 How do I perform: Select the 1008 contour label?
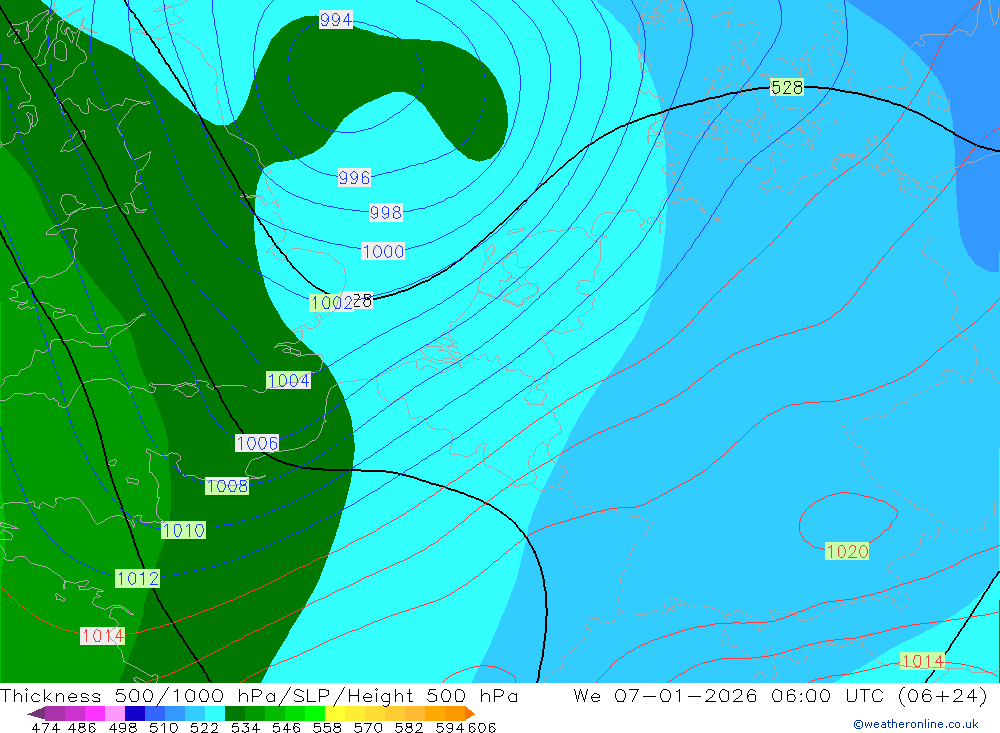(226, 486)
